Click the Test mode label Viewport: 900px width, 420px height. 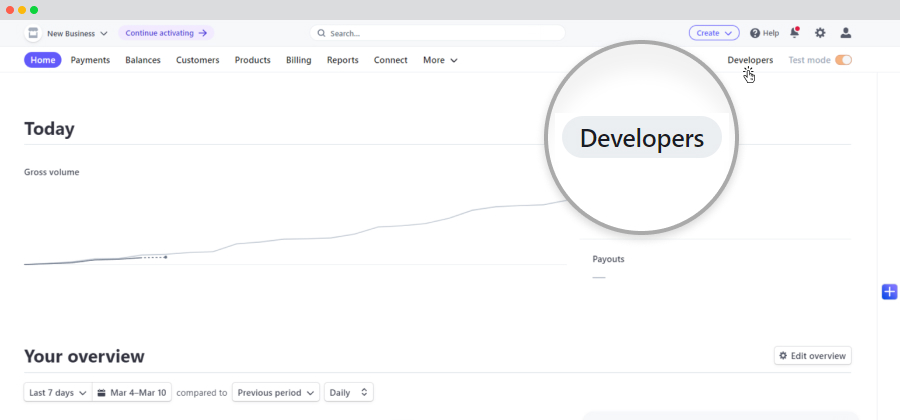809,60
